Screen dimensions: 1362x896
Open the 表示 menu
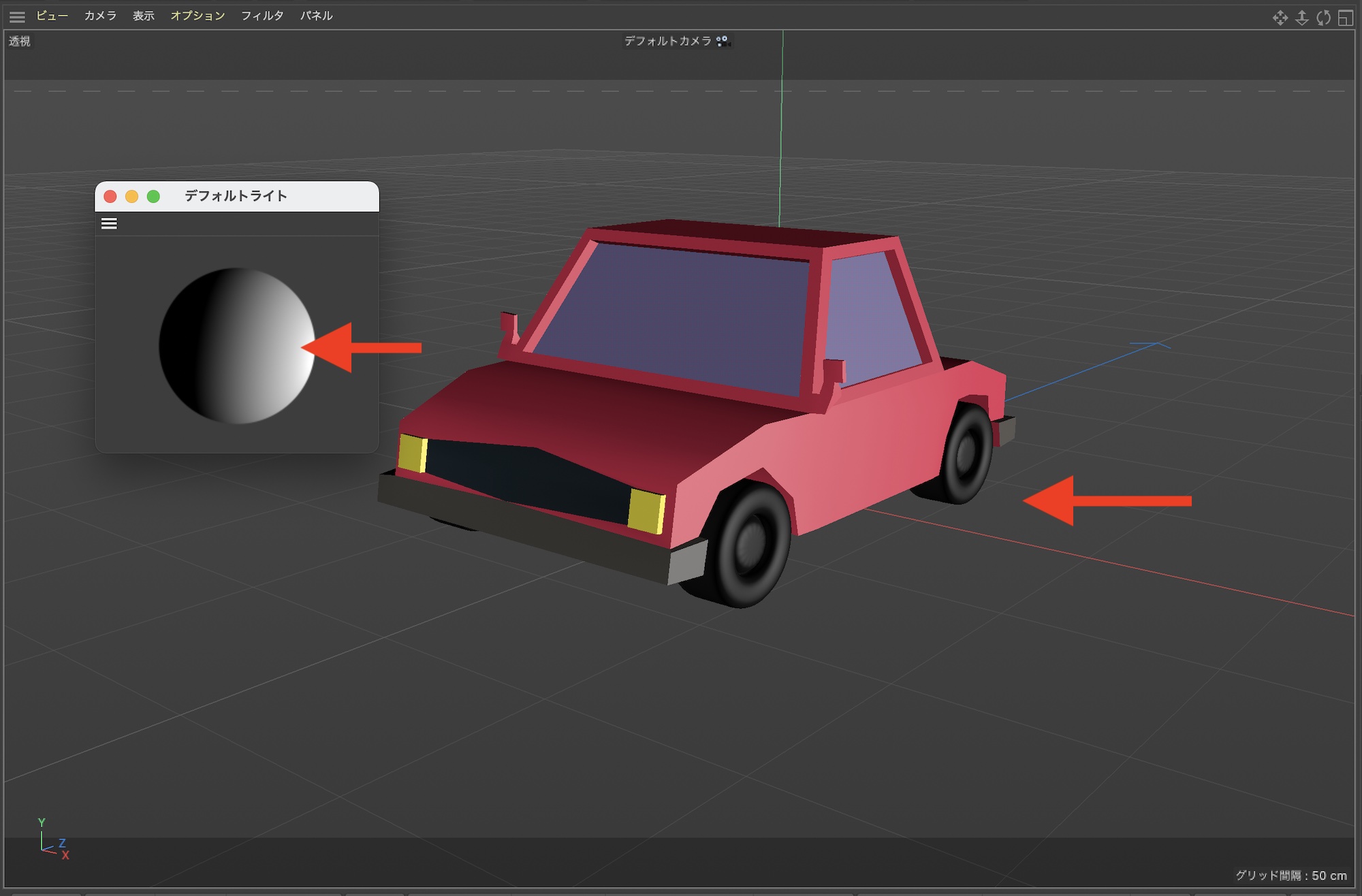(x=143, y=16)
